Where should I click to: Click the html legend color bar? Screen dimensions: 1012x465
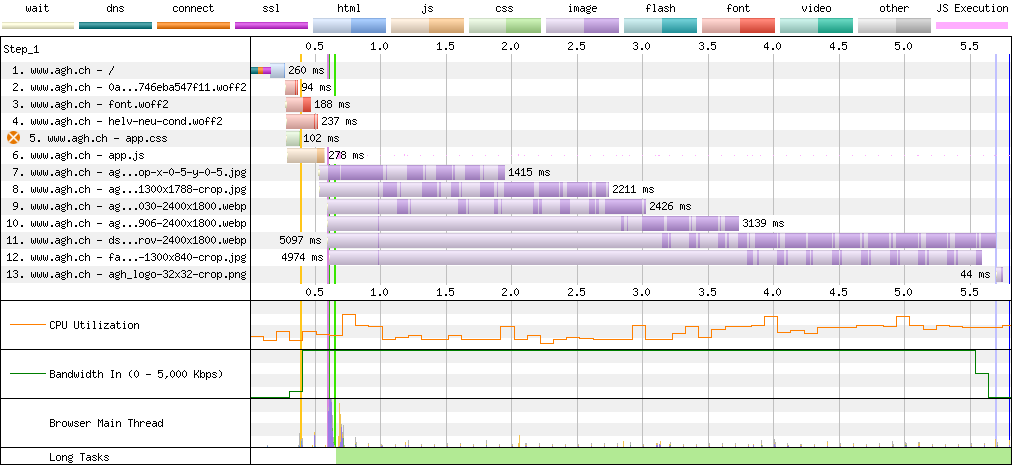[349, 26]
